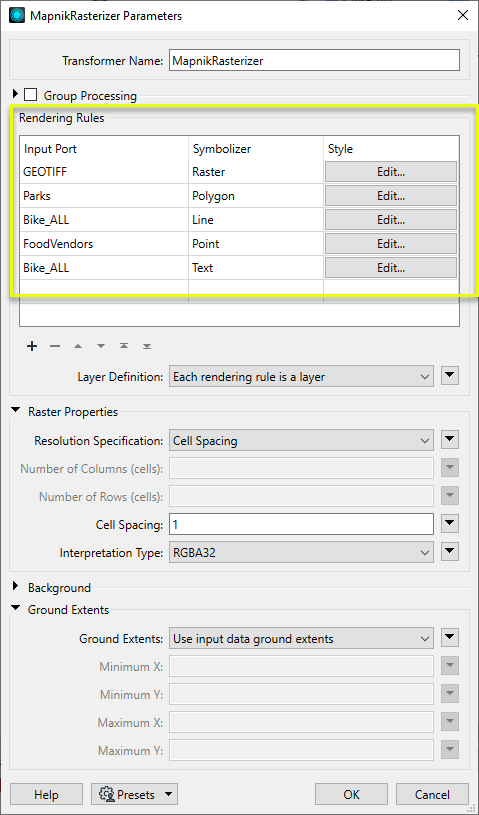Click into the Transformer Name field

click(x=314, y=60)
